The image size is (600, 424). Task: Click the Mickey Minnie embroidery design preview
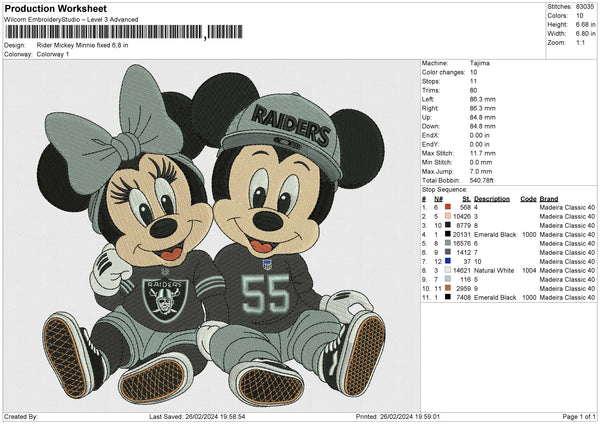(x=212, y=235)
